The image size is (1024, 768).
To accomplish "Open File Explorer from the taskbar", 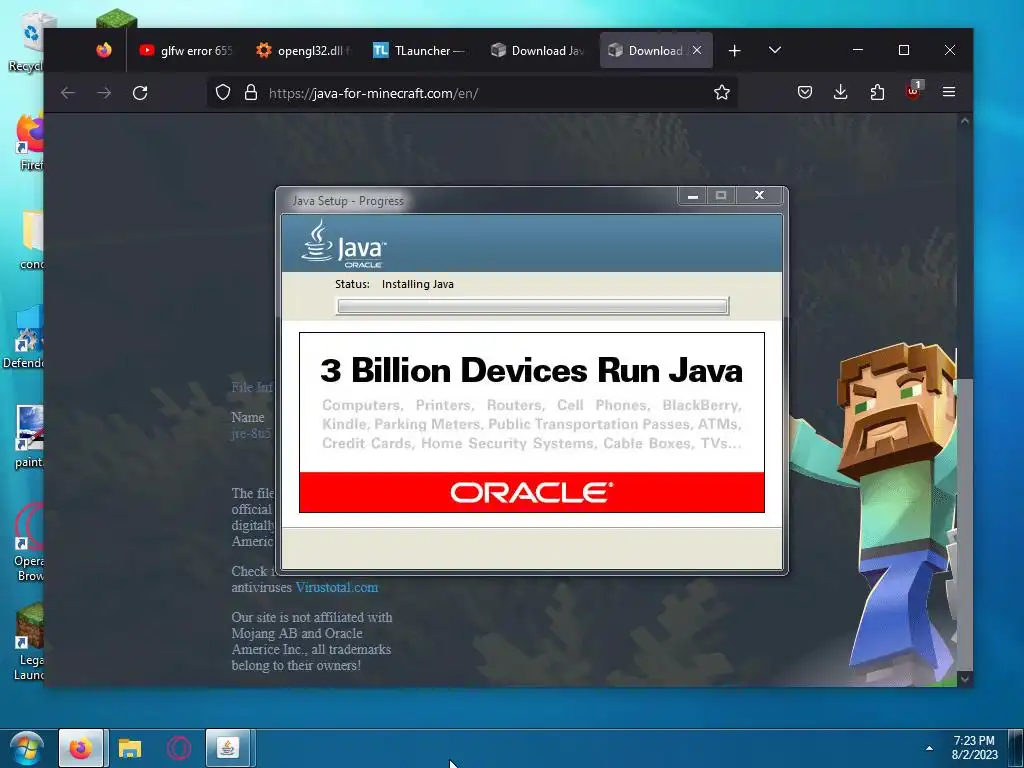I will (129, 748).
